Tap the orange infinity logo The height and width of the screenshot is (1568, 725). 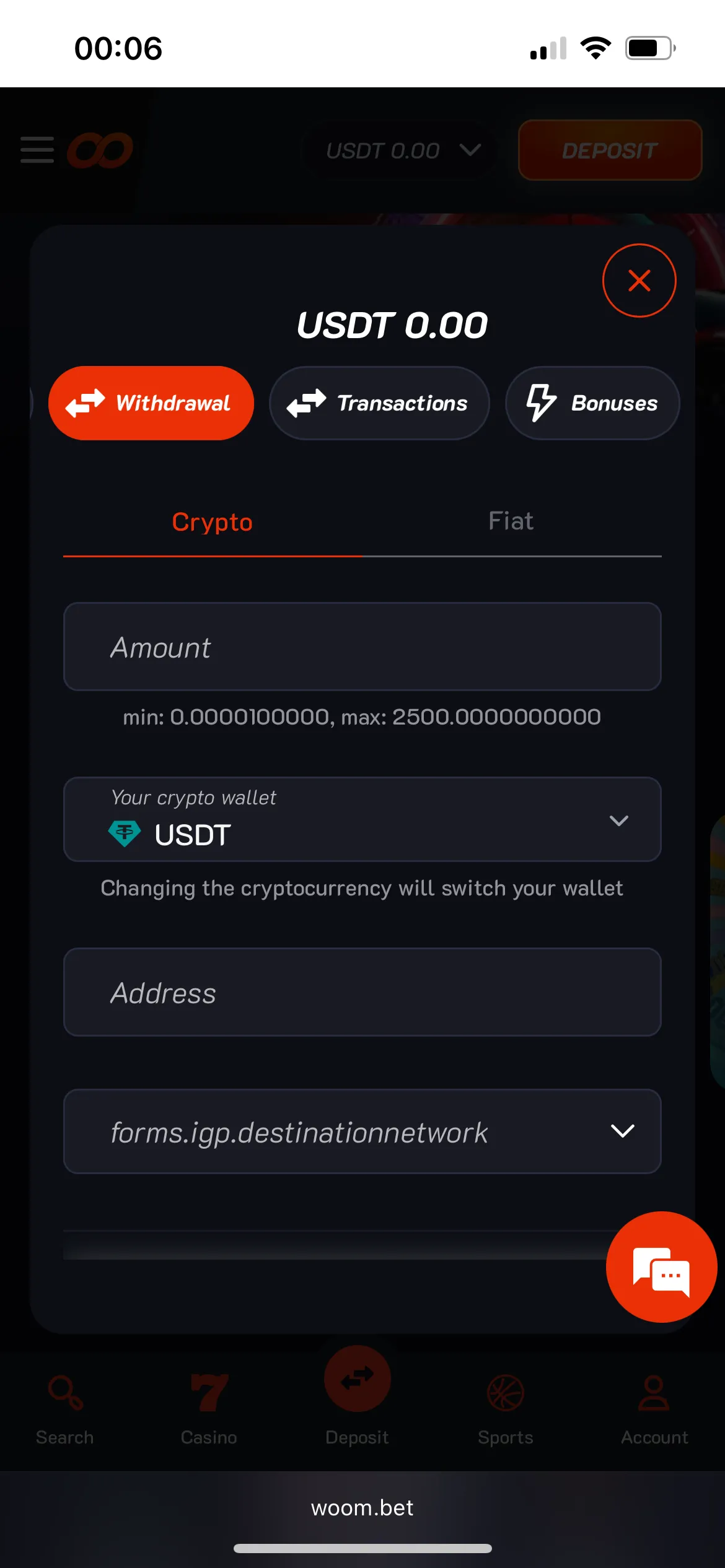(x=100, y=150)
